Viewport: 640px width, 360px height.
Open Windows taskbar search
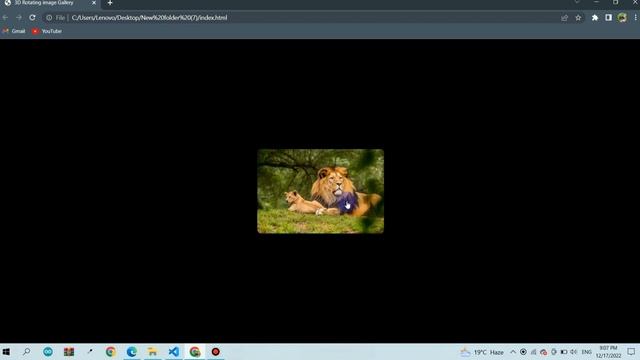27,351
